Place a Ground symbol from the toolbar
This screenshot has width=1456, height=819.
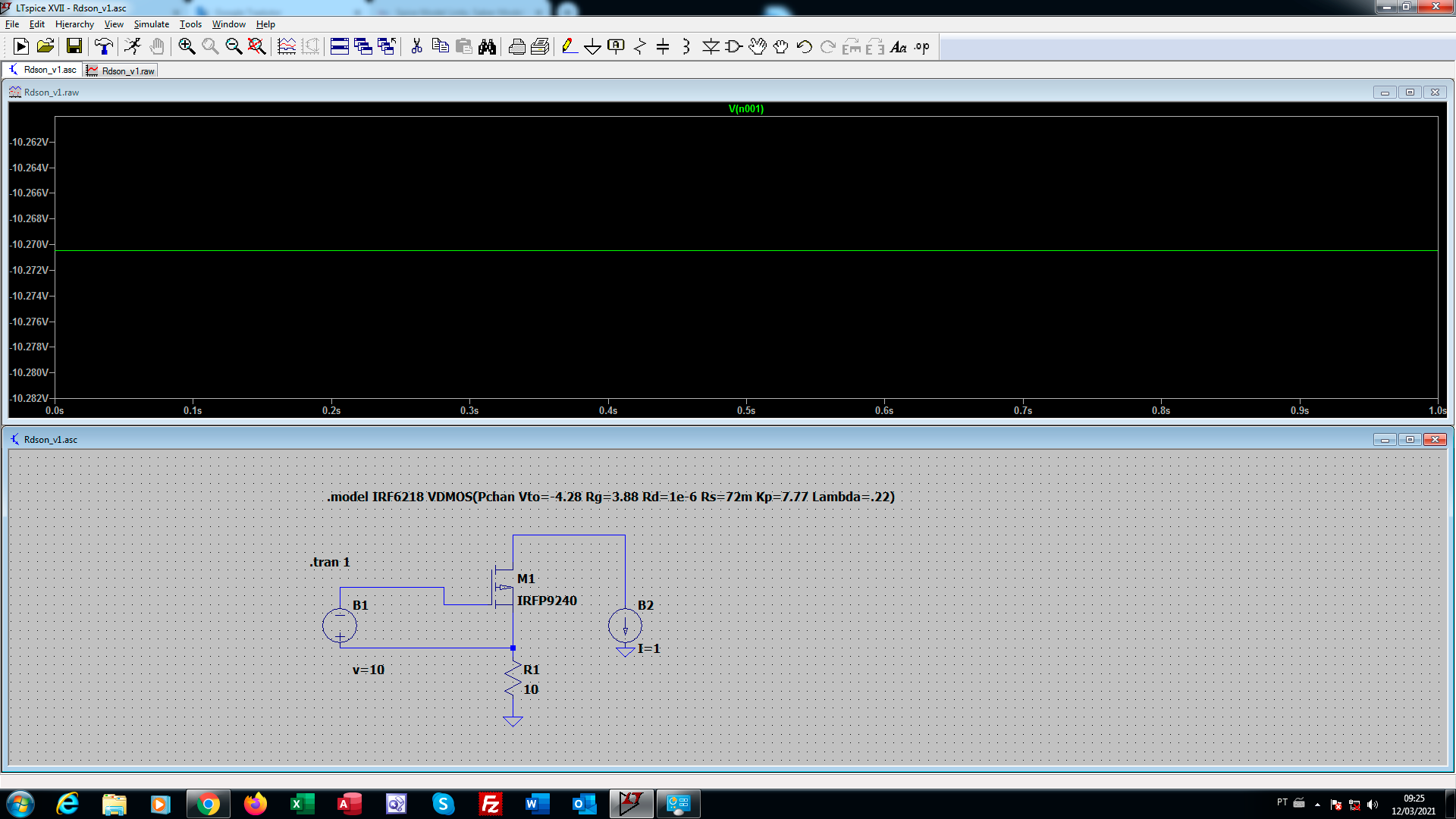[x=592, y=47]
